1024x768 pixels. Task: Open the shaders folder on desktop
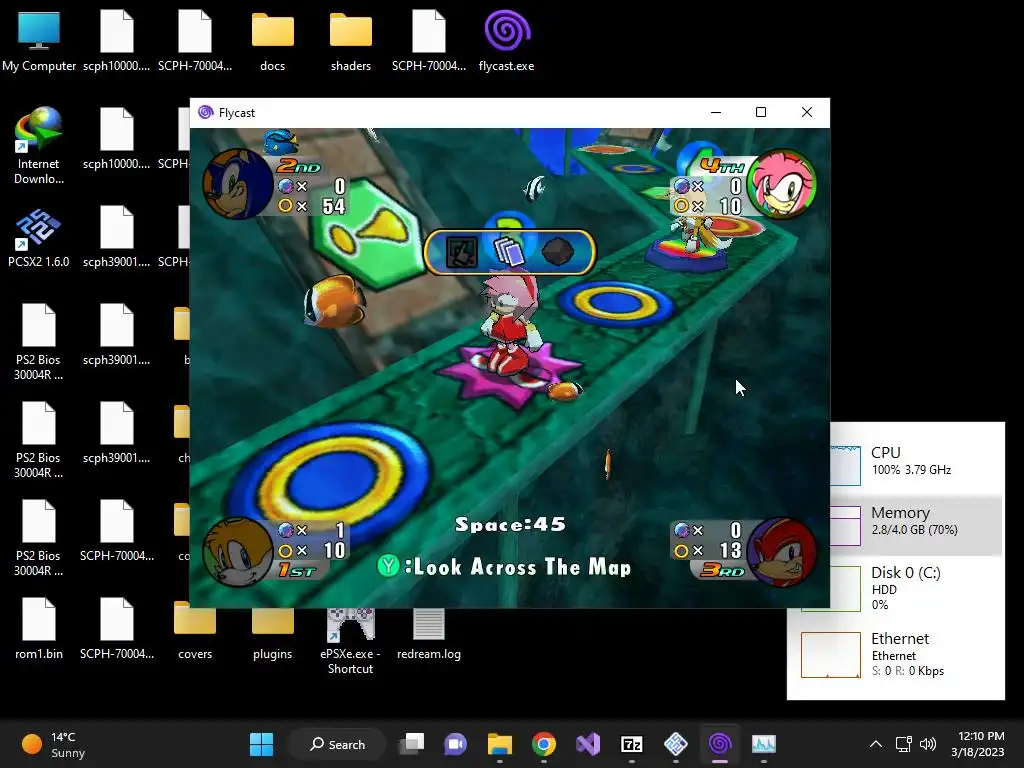pyautogui.click(x=351, y=40)
